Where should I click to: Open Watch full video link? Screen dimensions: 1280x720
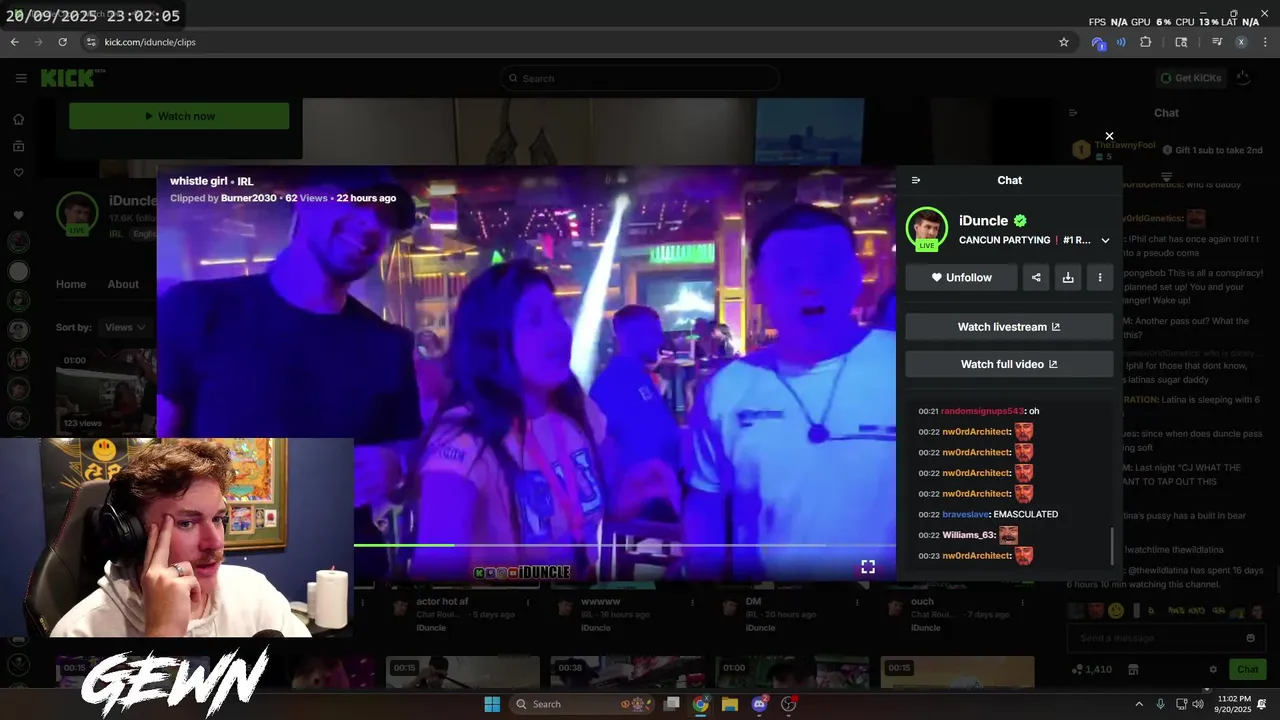point(1009,364)
